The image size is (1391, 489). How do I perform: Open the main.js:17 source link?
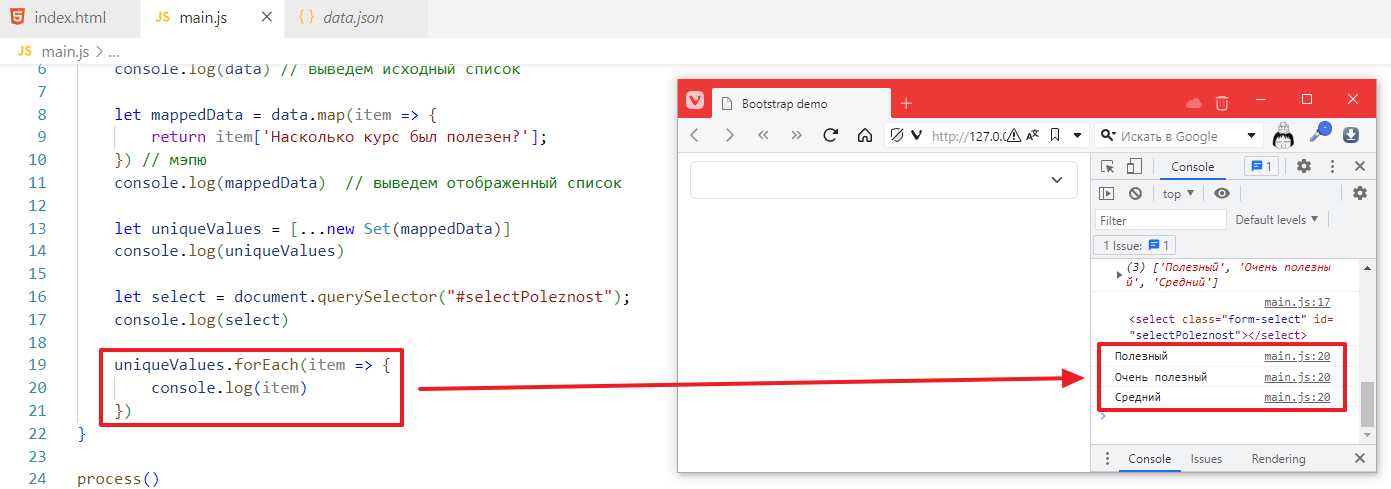[1297, 302]
